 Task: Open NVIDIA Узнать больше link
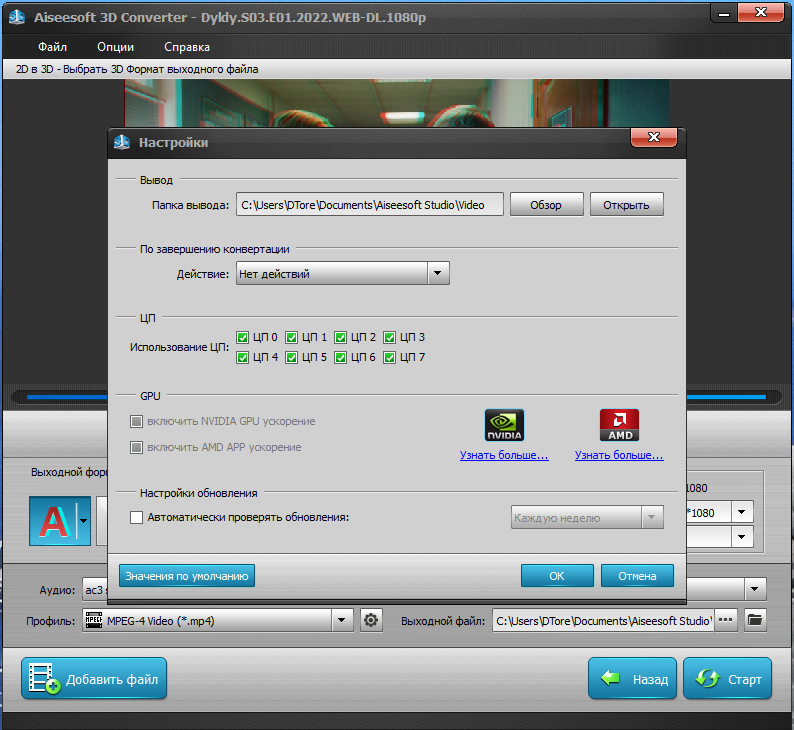pyautogui.click(x=504, y=455)
